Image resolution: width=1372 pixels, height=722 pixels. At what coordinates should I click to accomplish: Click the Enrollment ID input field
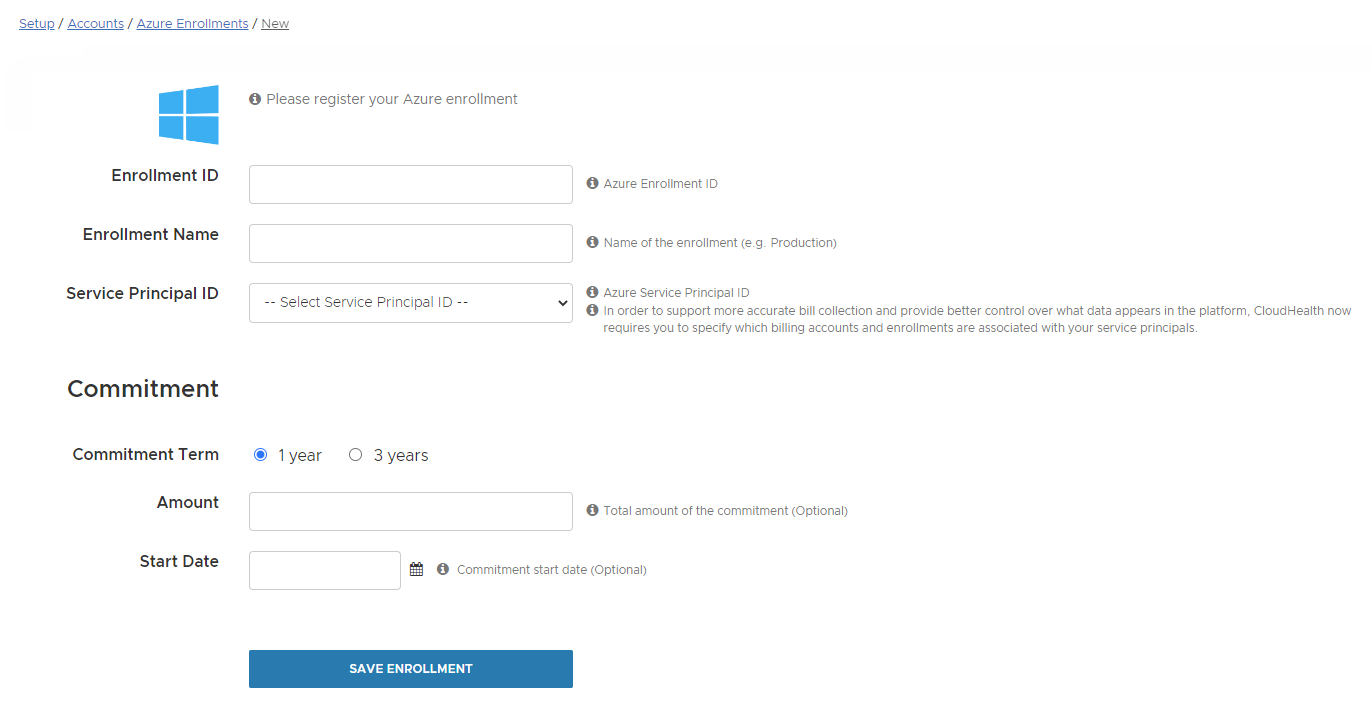coord(410,184)
